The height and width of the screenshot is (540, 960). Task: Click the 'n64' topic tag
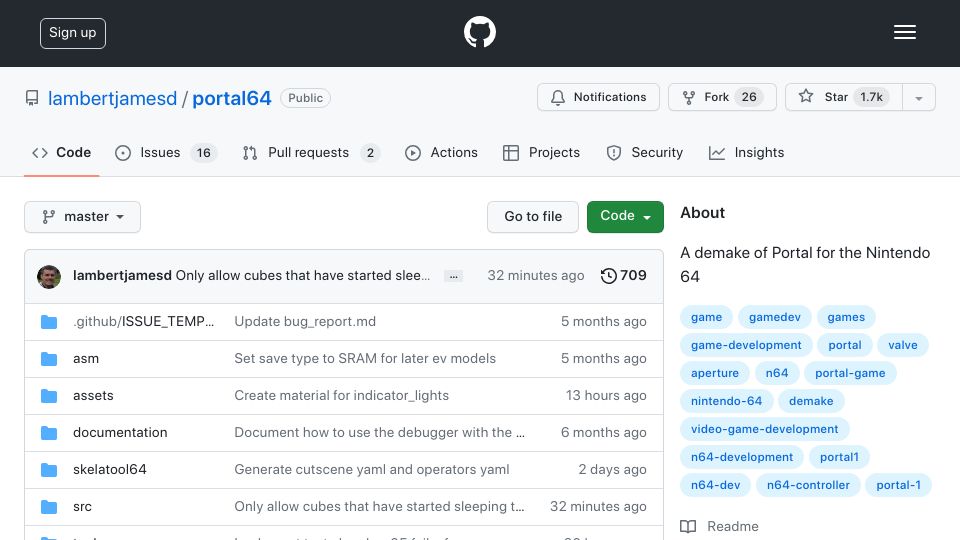tap(777, 373)
